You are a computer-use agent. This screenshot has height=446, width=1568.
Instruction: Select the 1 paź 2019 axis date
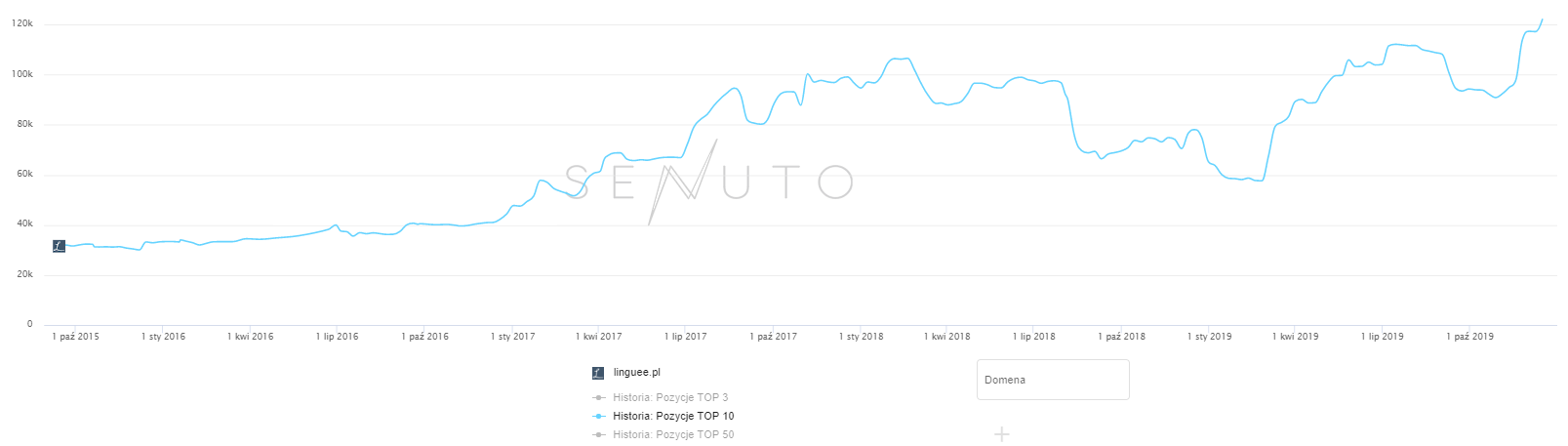point(1469,337)
